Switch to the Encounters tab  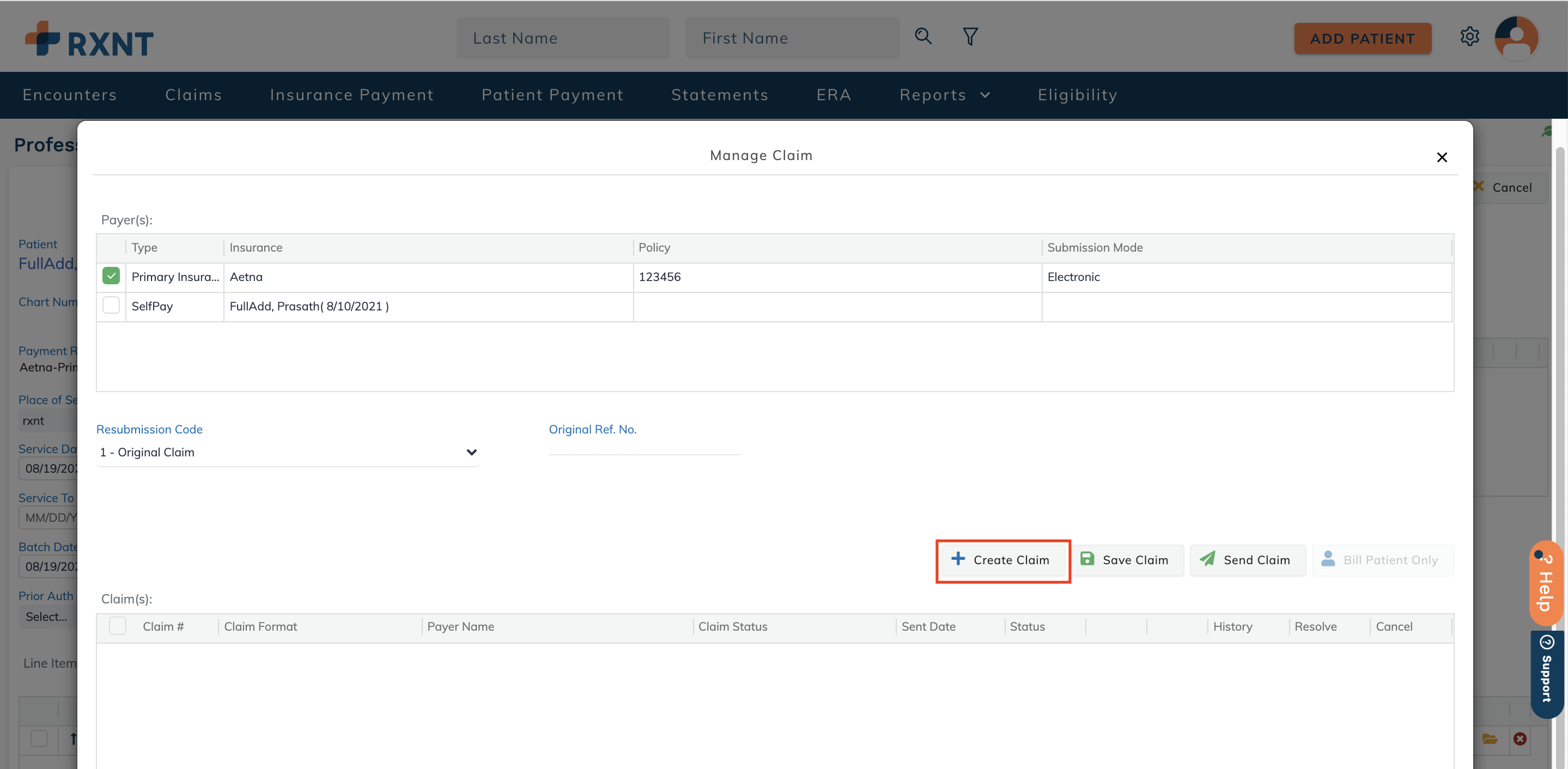tap(69, 95)
